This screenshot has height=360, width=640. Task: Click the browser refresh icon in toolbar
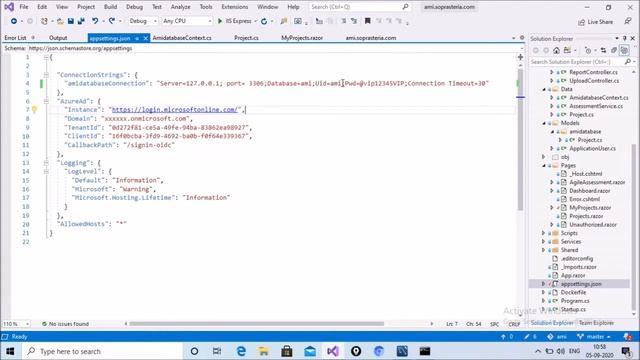tap(264, 21)
